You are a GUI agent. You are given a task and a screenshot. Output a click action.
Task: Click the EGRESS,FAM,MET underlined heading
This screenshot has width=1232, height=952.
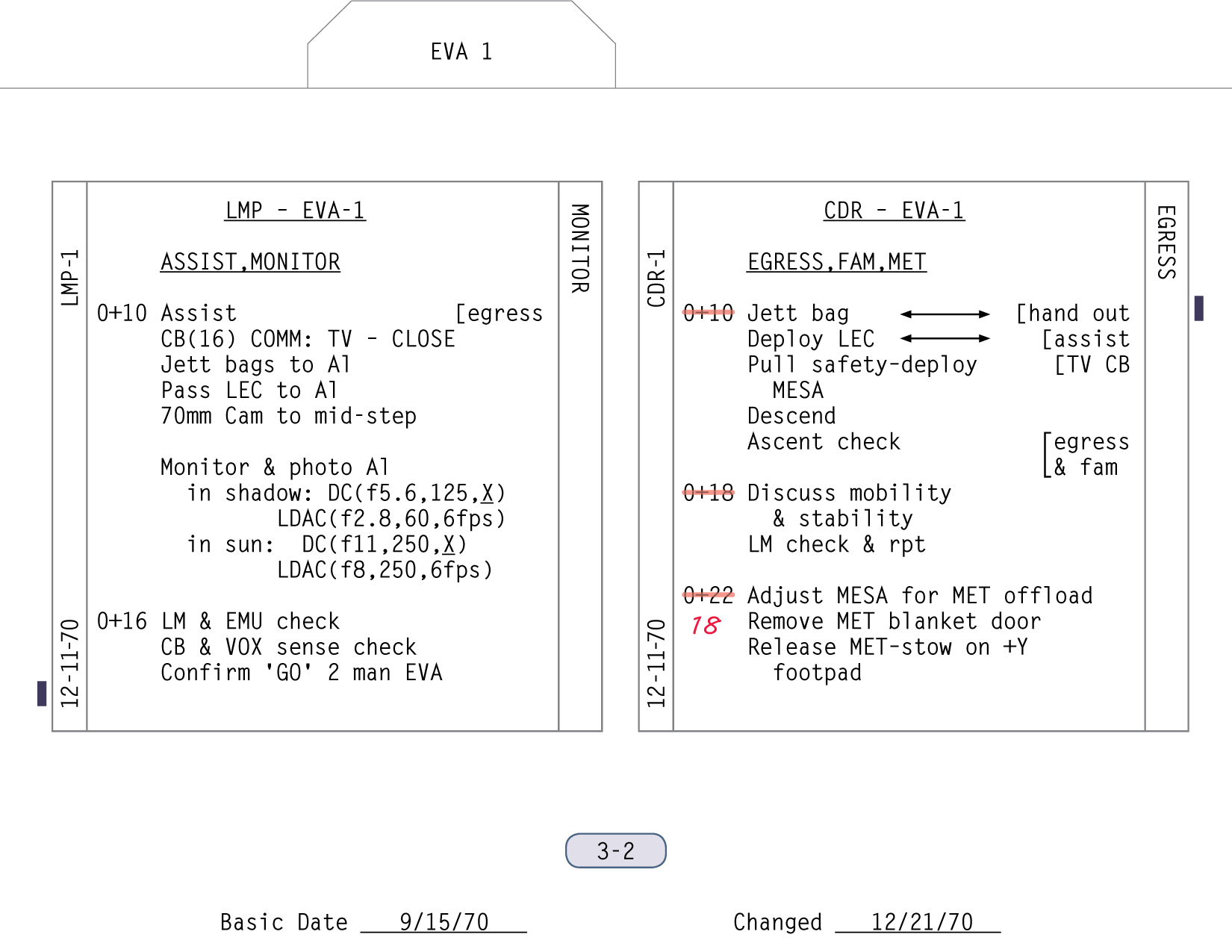pos(836,262)
